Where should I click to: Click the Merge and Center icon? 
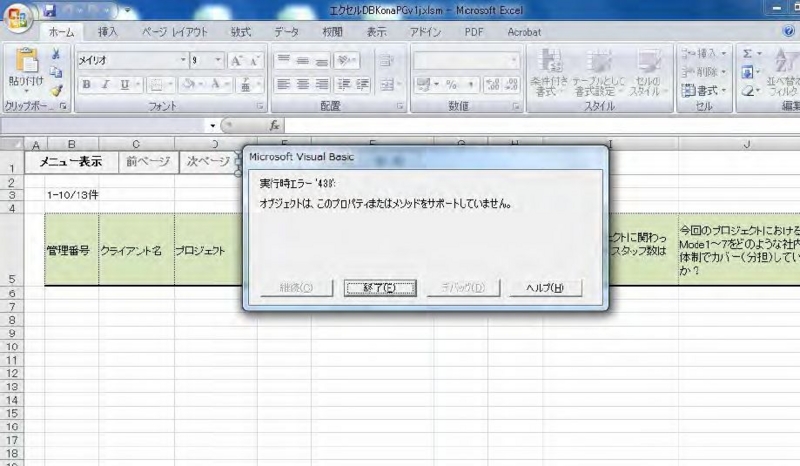[x=387, y=84]
